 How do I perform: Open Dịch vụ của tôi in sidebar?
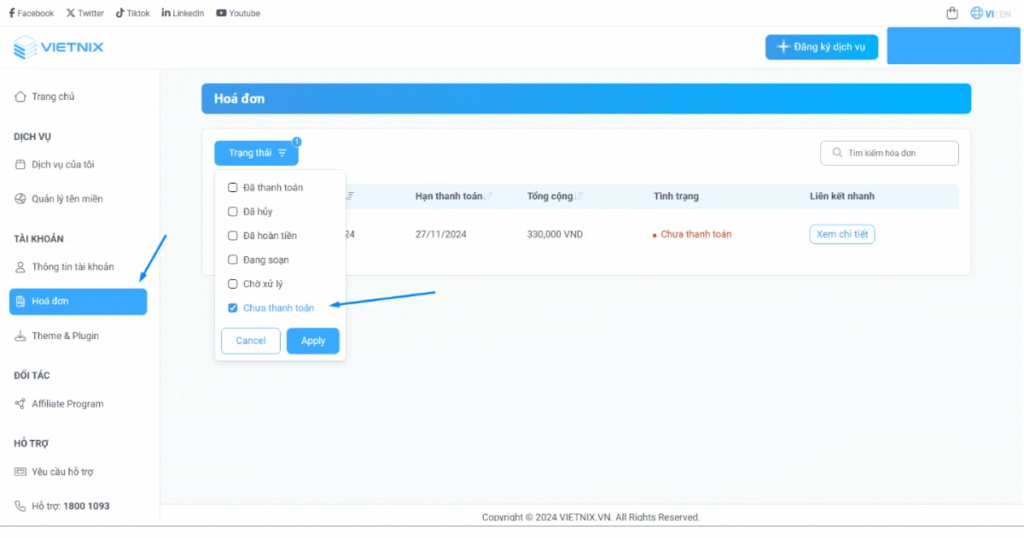(x=62, y=165)
